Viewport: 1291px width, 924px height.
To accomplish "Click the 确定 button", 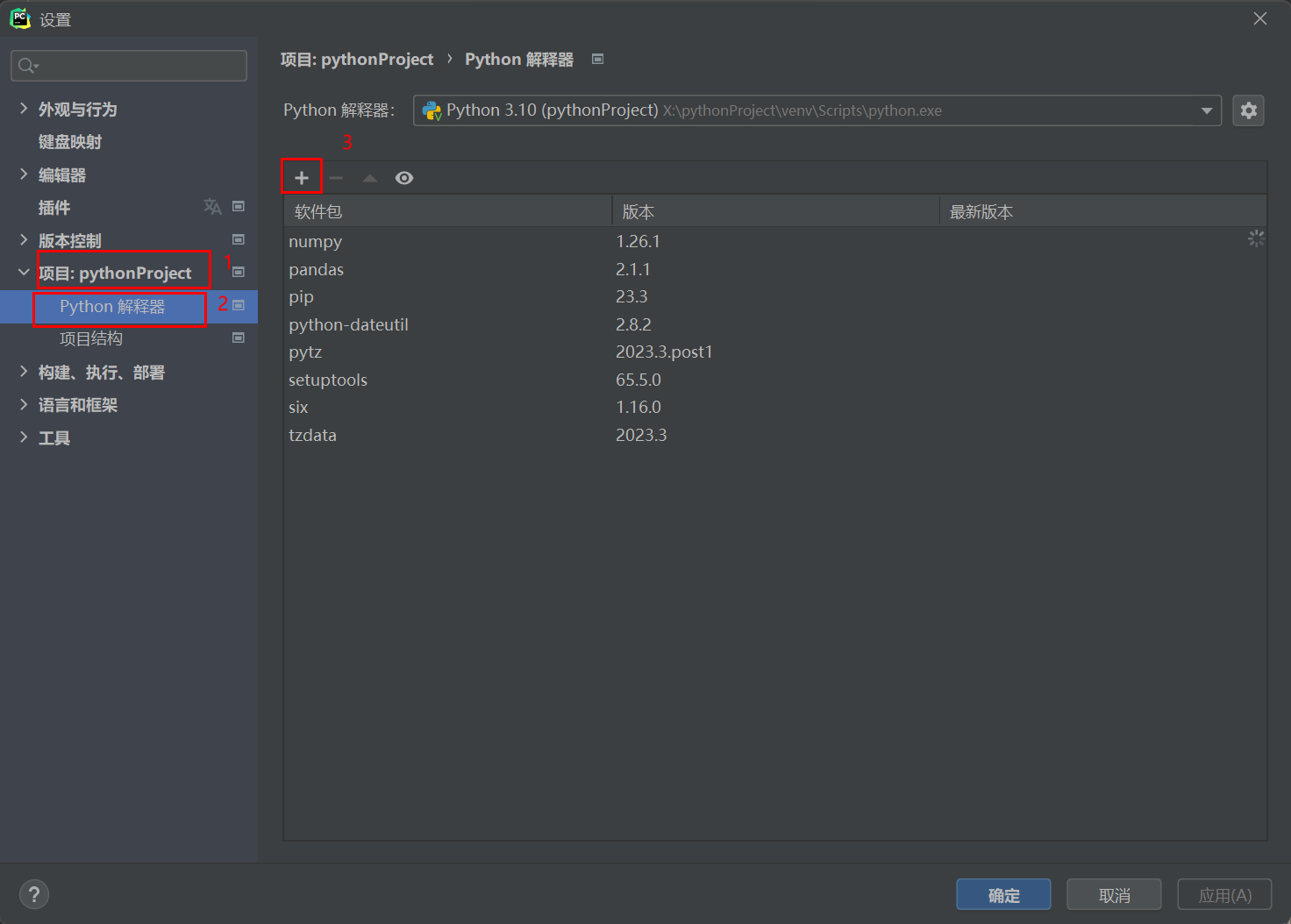I will [x=1003, y=895].
